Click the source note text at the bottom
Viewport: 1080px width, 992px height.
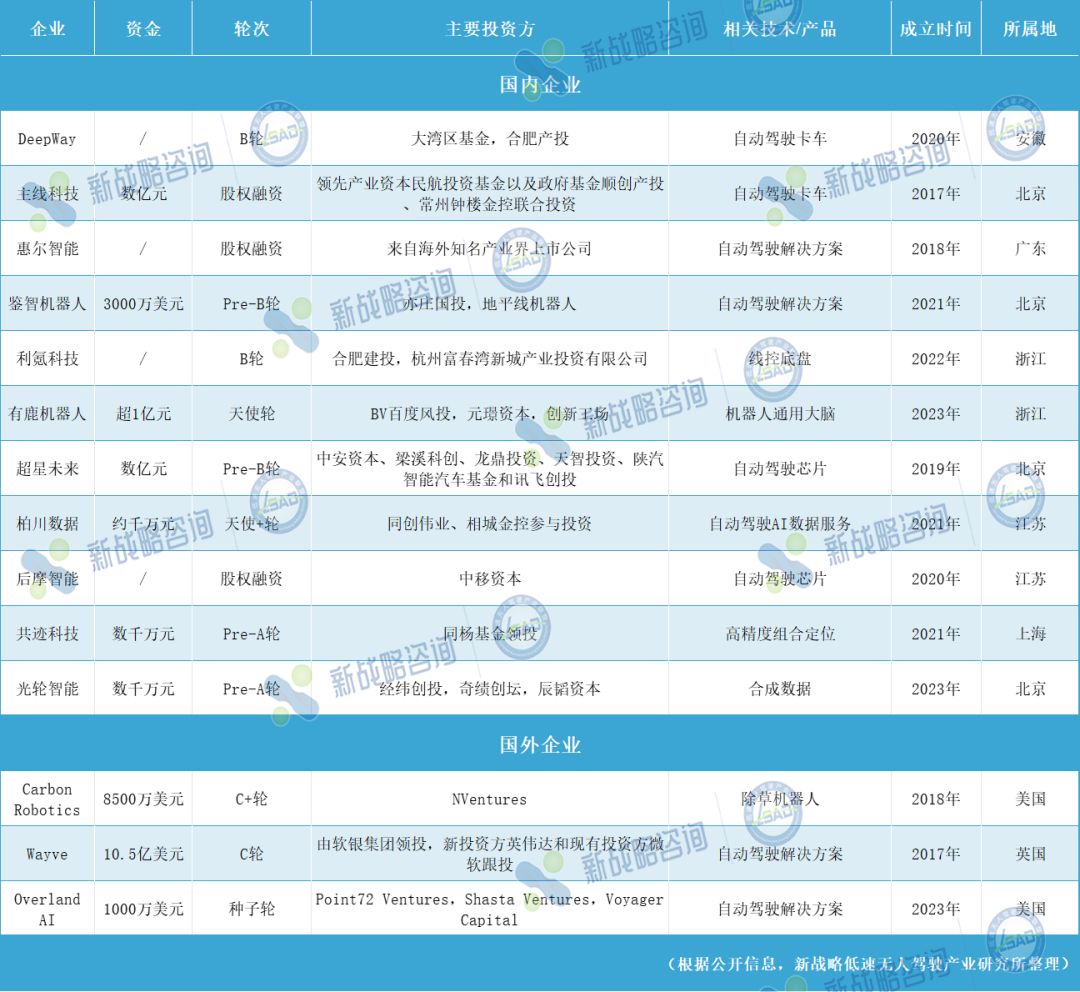coord(868,964)
